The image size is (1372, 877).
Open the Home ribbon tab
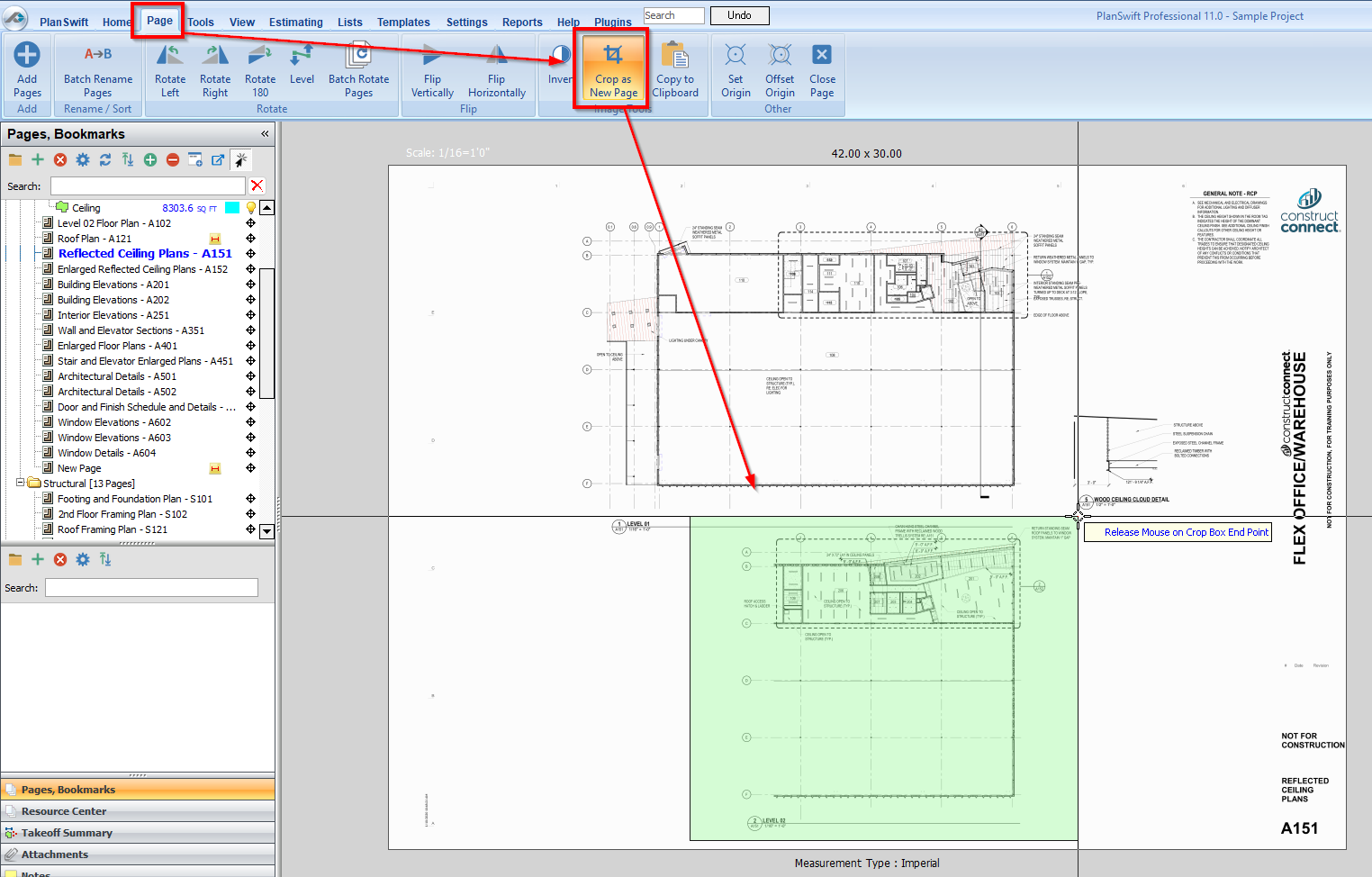(116, 22)
